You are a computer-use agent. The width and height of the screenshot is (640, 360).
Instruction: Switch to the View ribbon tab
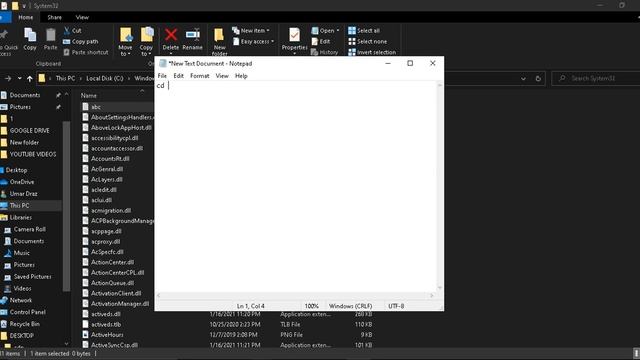[x=82, y=18]
